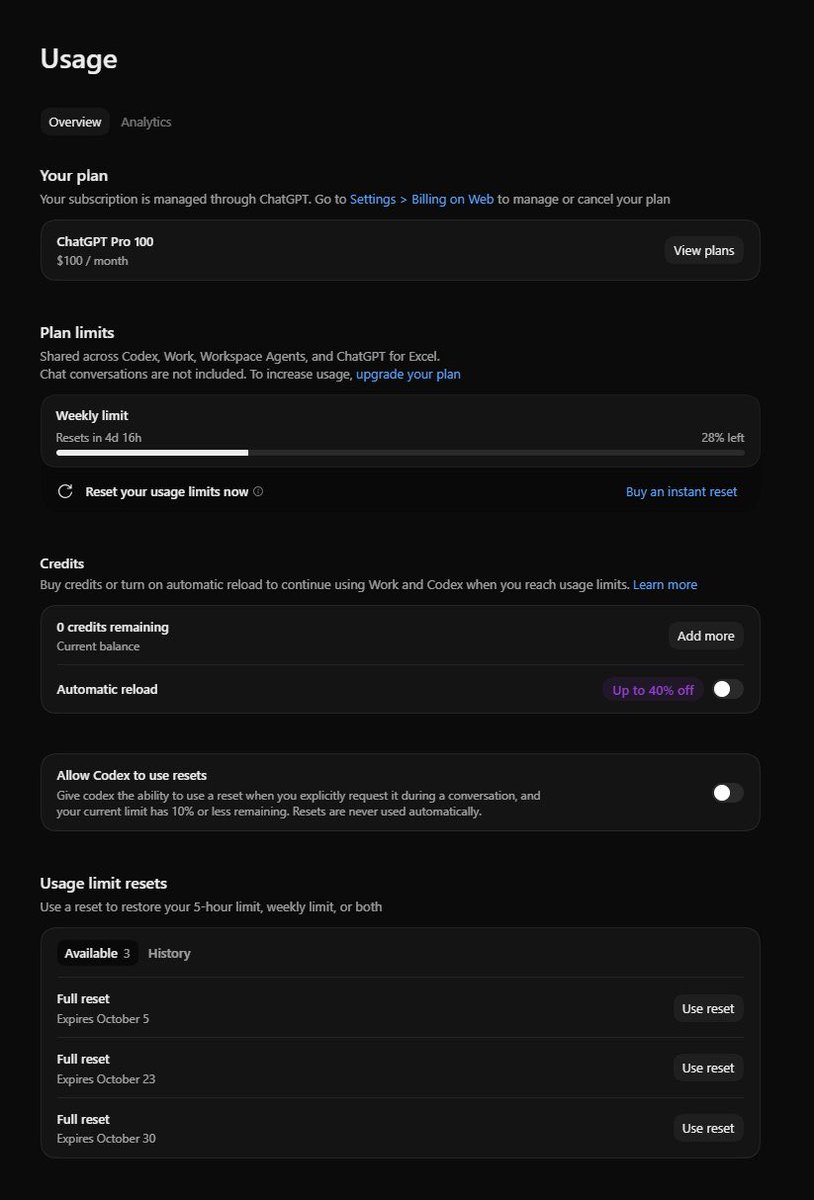The width and height of the screenshot is (814, 1200).
Task: Click the 'Weekly limit' label
Action: pos(92,416)
